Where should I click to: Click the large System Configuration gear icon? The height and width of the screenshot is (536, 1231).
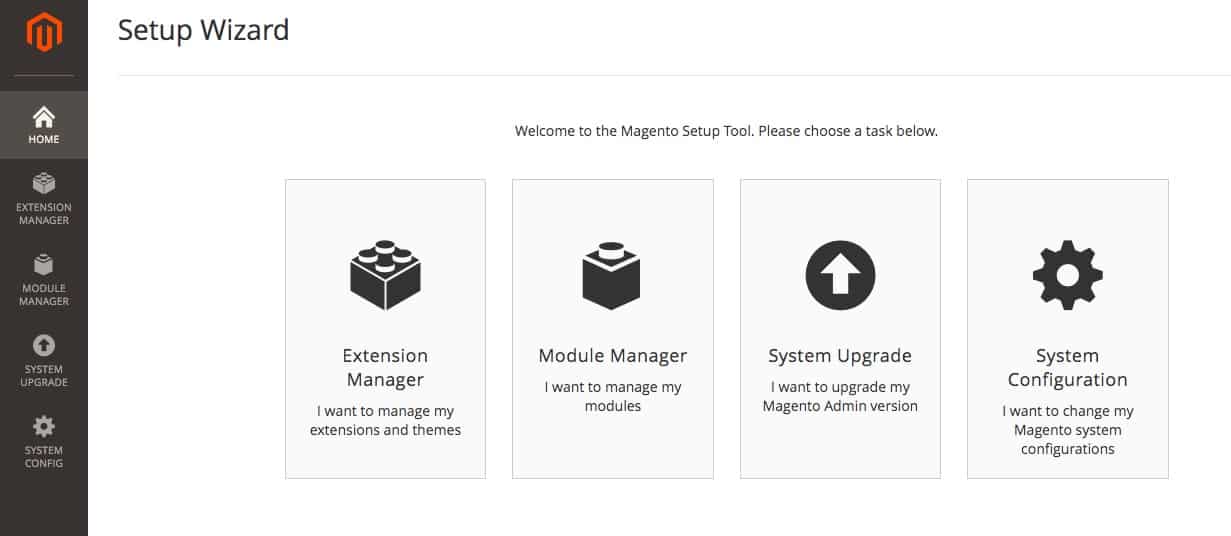[1067, 275]
